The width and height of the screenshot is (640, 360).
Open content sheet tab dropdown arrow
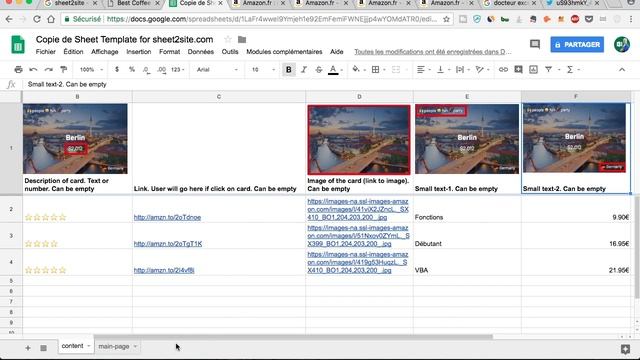coord(88,346)
